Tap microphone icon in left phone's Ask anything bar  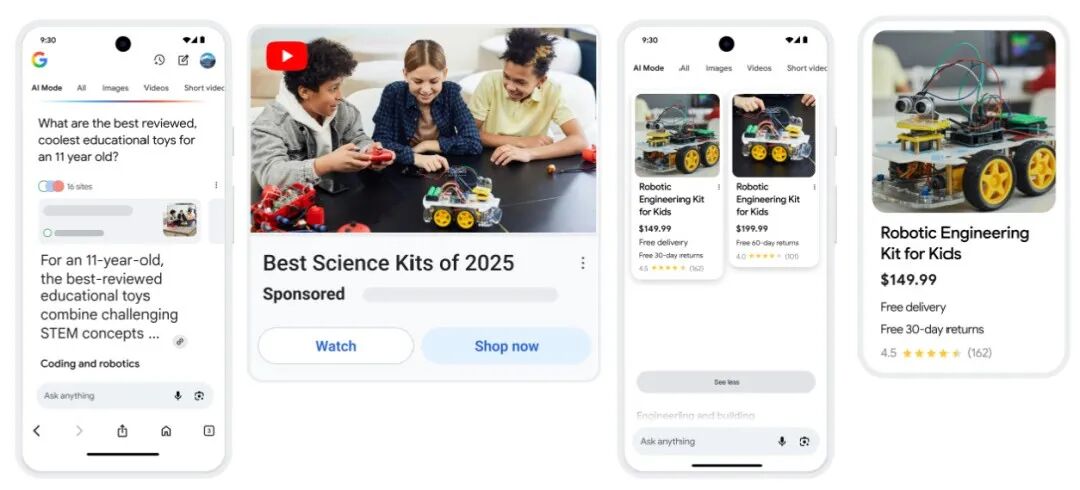(x=178, y=396)
